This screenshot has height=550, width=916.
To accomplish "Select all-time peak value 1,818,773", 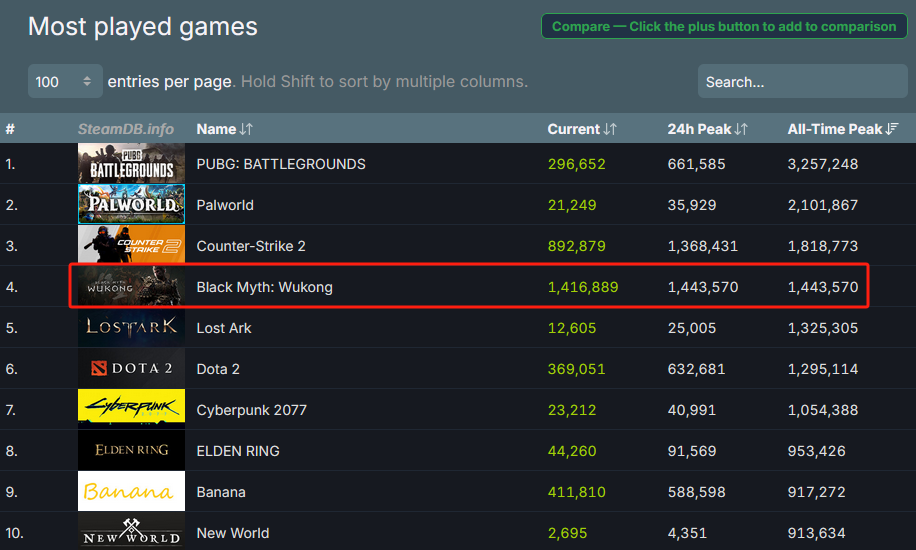I will tap(823, 246).
